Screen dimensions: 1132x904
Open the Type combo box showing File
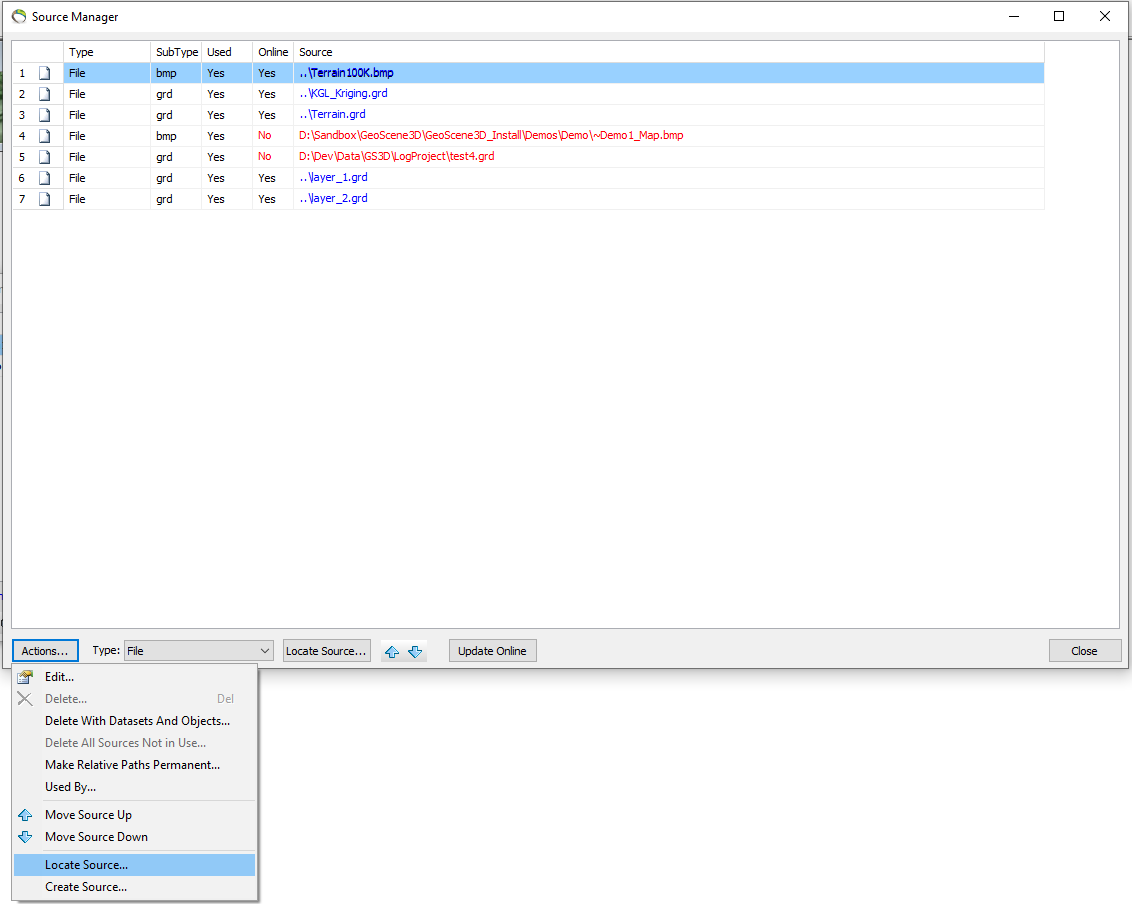(x=199, y=651)
